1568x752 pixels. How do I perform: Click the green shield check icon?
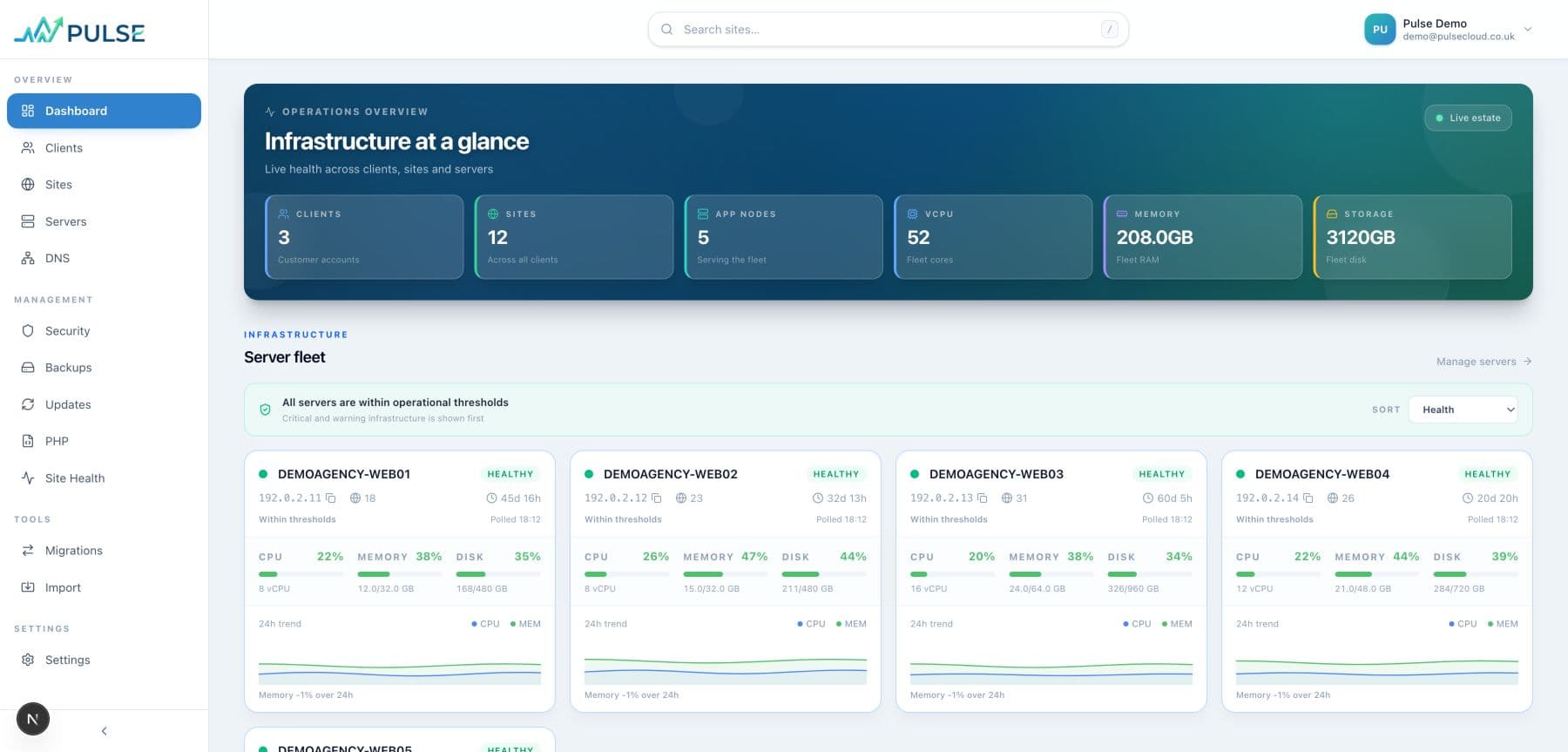pos(265,410)
